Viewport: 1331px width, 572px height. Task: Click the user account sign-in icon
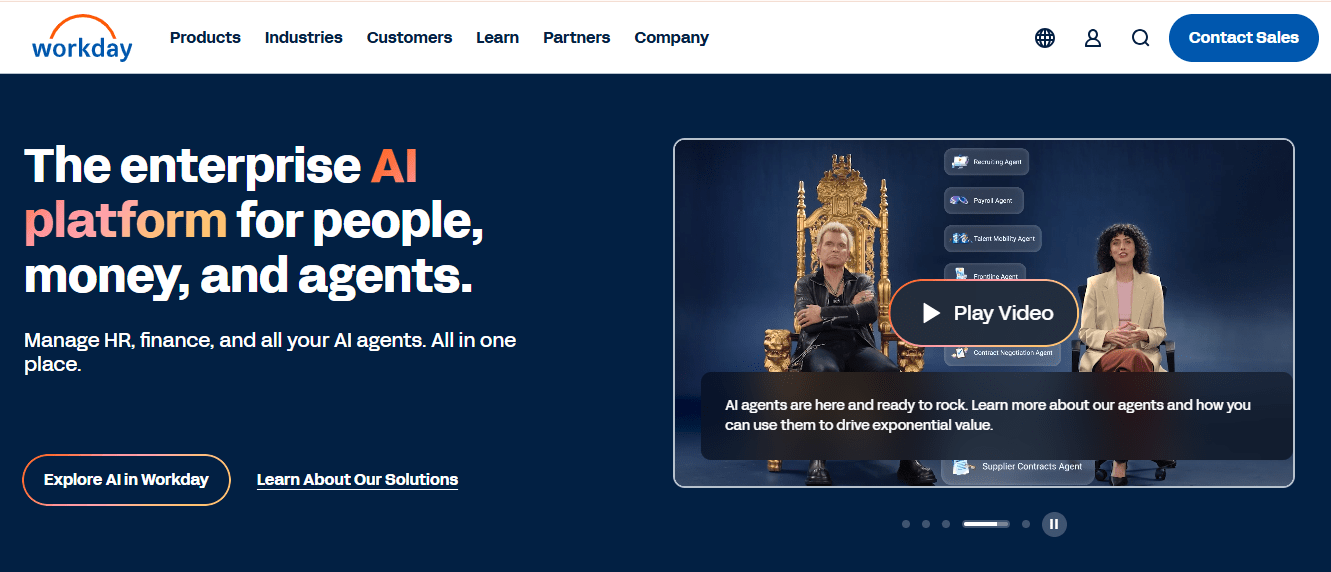click(1093, 38)
